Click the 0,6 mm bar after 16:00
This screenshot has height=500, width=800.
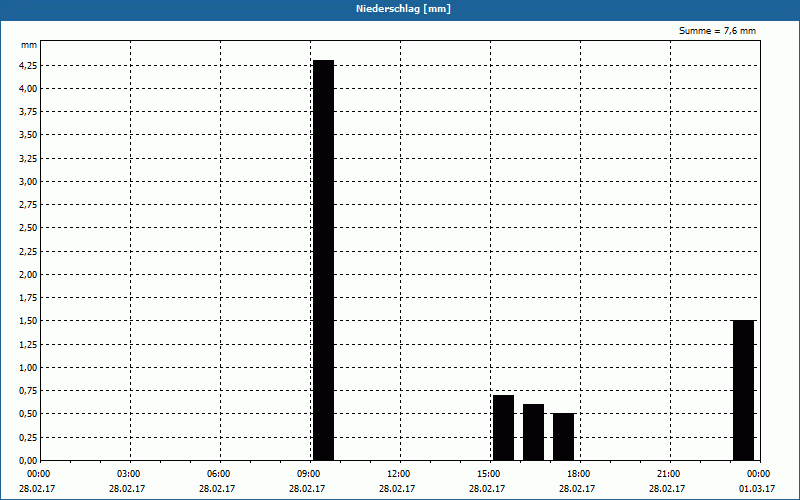tap(533, 432)
